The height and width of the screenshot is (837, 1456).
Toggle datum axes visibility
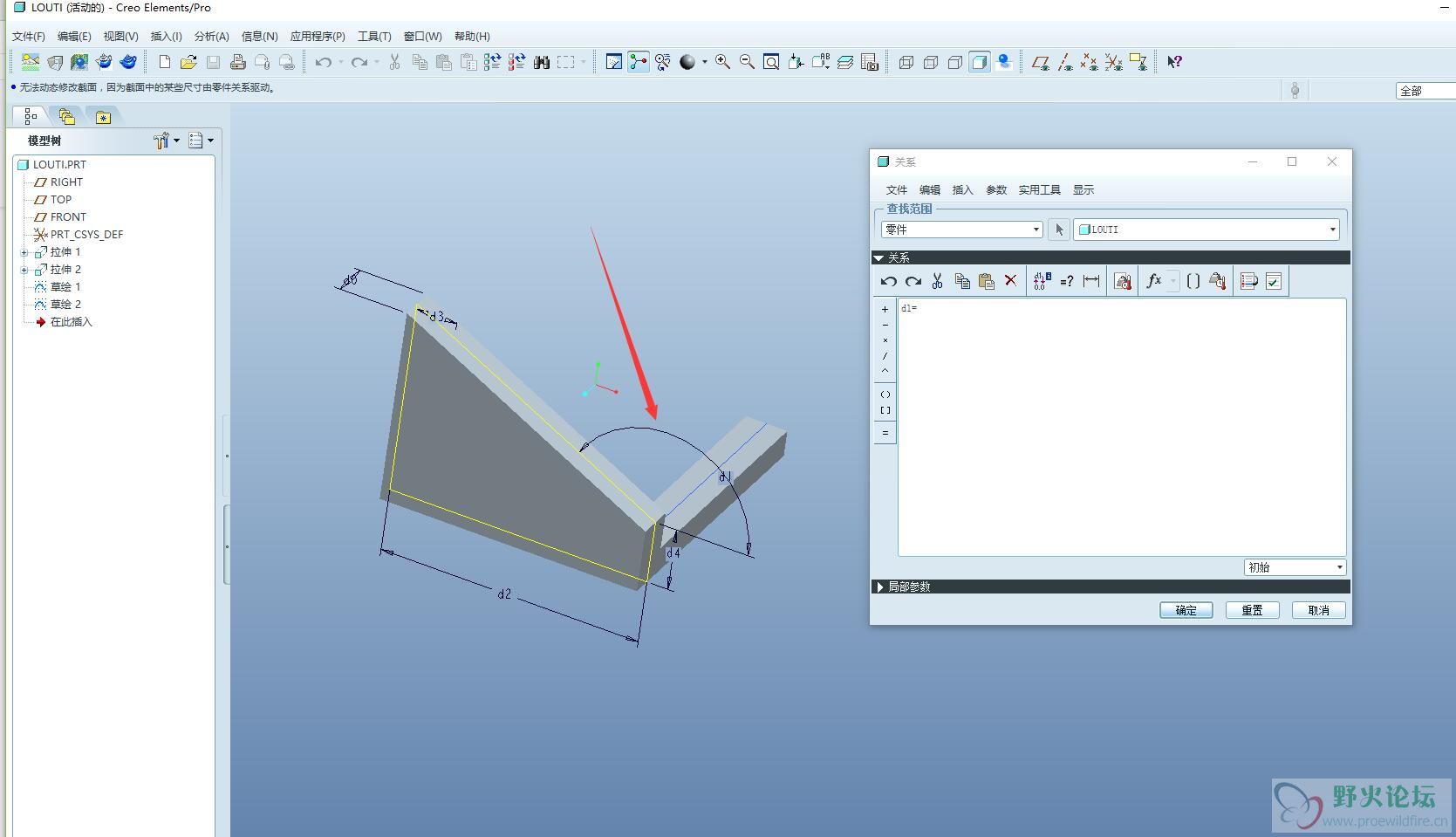[1064, 62]
